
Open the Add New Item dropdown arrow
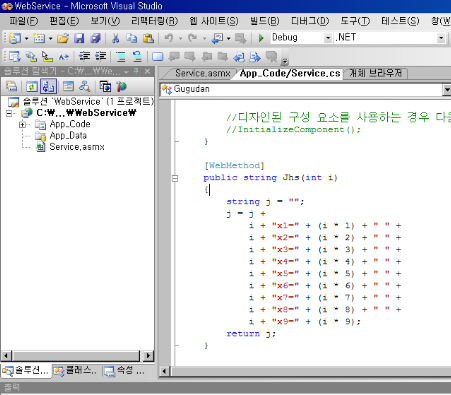[51, 39]
